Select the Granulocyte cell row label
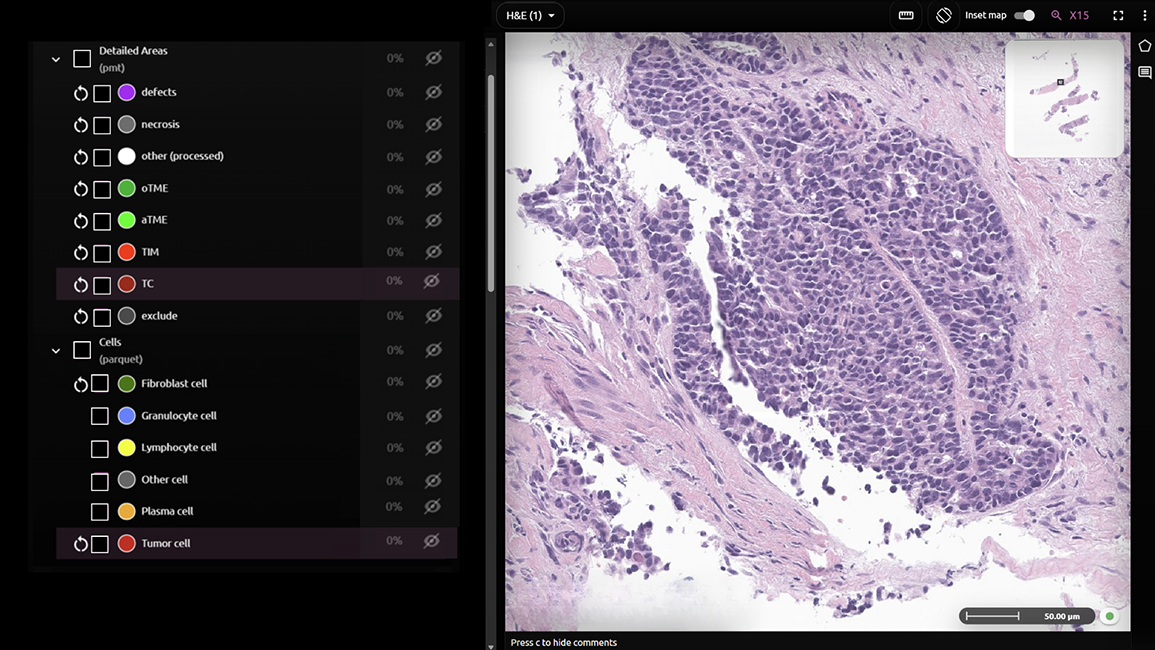Viewport: 1155px width, 650px height. click(x=179, y=416)
